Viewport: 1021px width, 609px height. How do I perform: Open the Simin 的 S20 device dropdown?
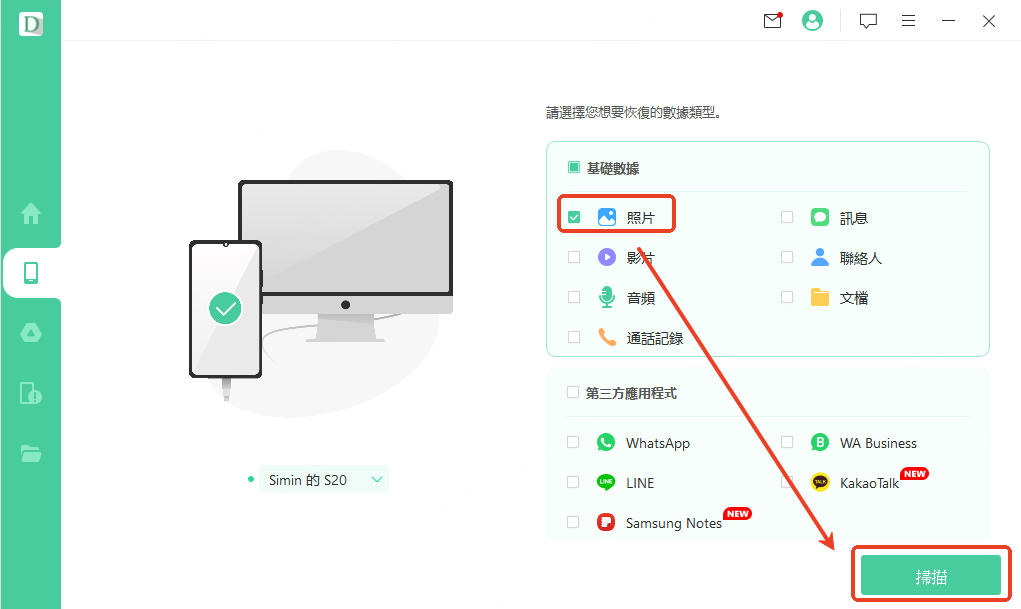pos(324,479)
